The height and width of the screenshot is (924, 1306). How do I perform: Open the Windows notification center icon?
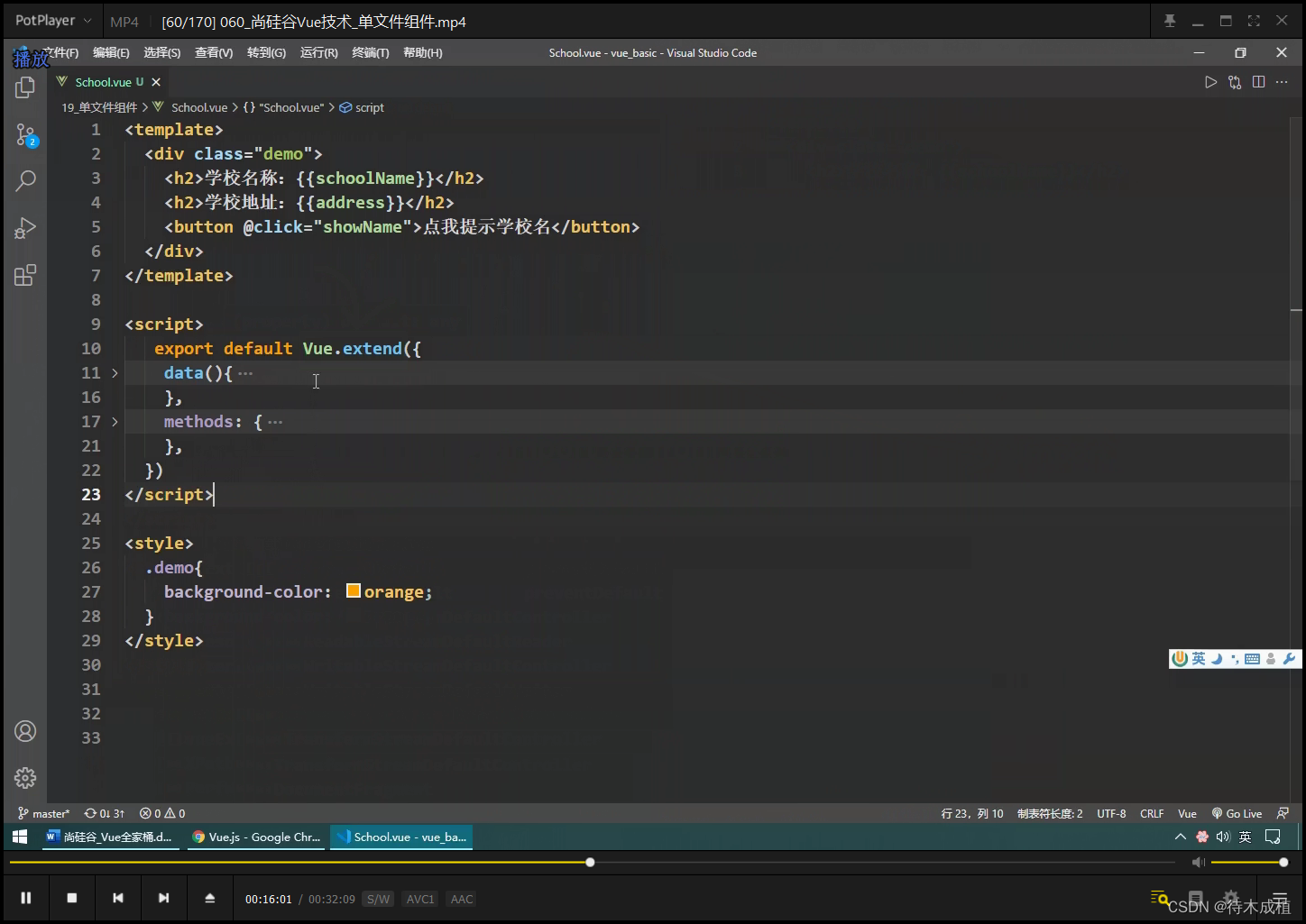[x=1273, y=837]
